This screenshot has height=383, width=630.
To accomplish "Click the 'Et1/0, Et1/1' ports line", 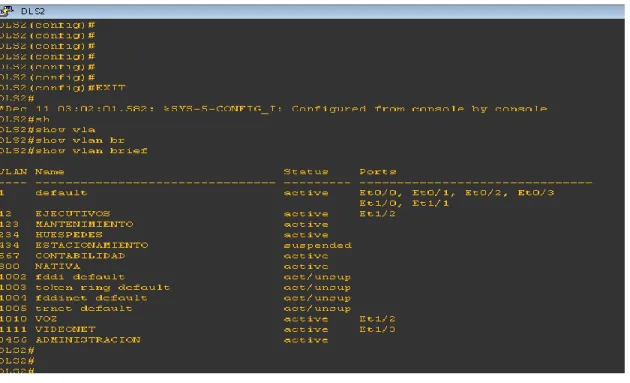I will pos(404,203).
